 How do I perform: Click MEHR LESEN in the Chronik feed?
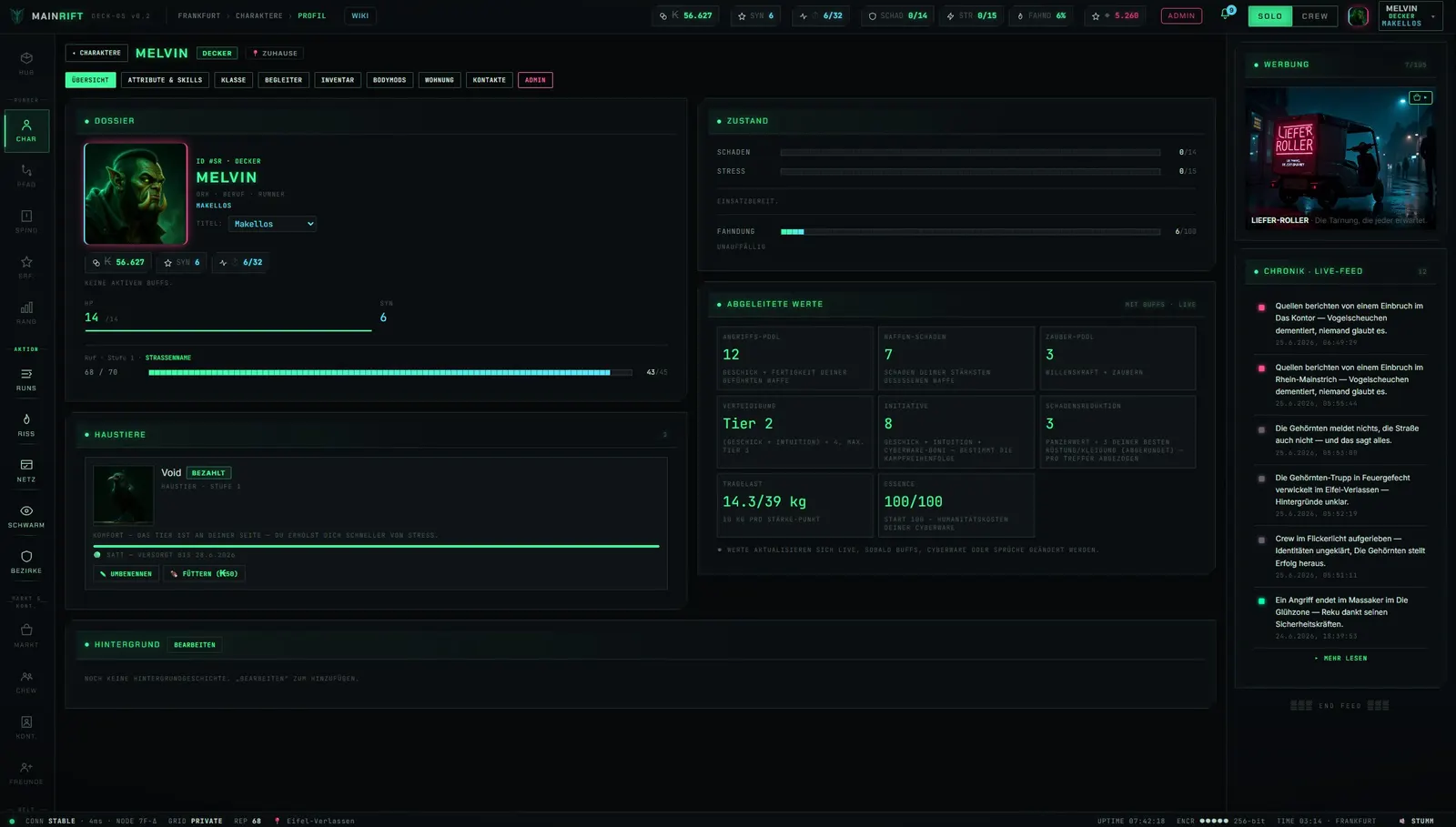click(x=1340, y=658)
